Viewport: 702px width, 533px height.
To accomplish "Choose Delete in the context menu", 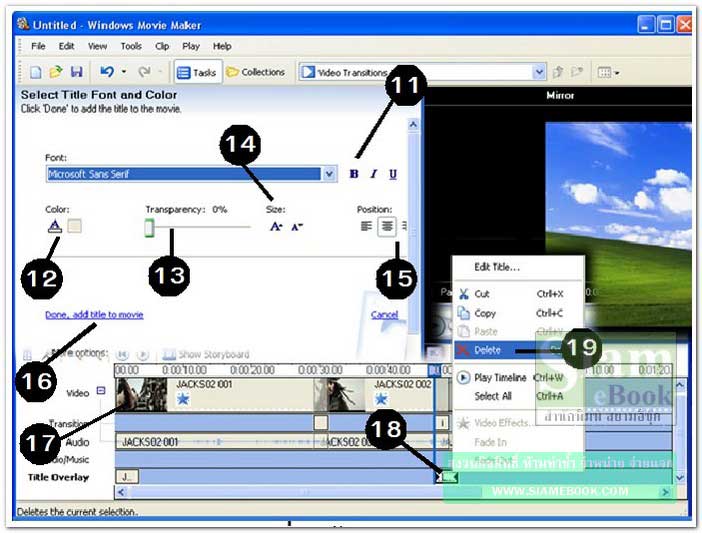I will [x=506, y=350].
